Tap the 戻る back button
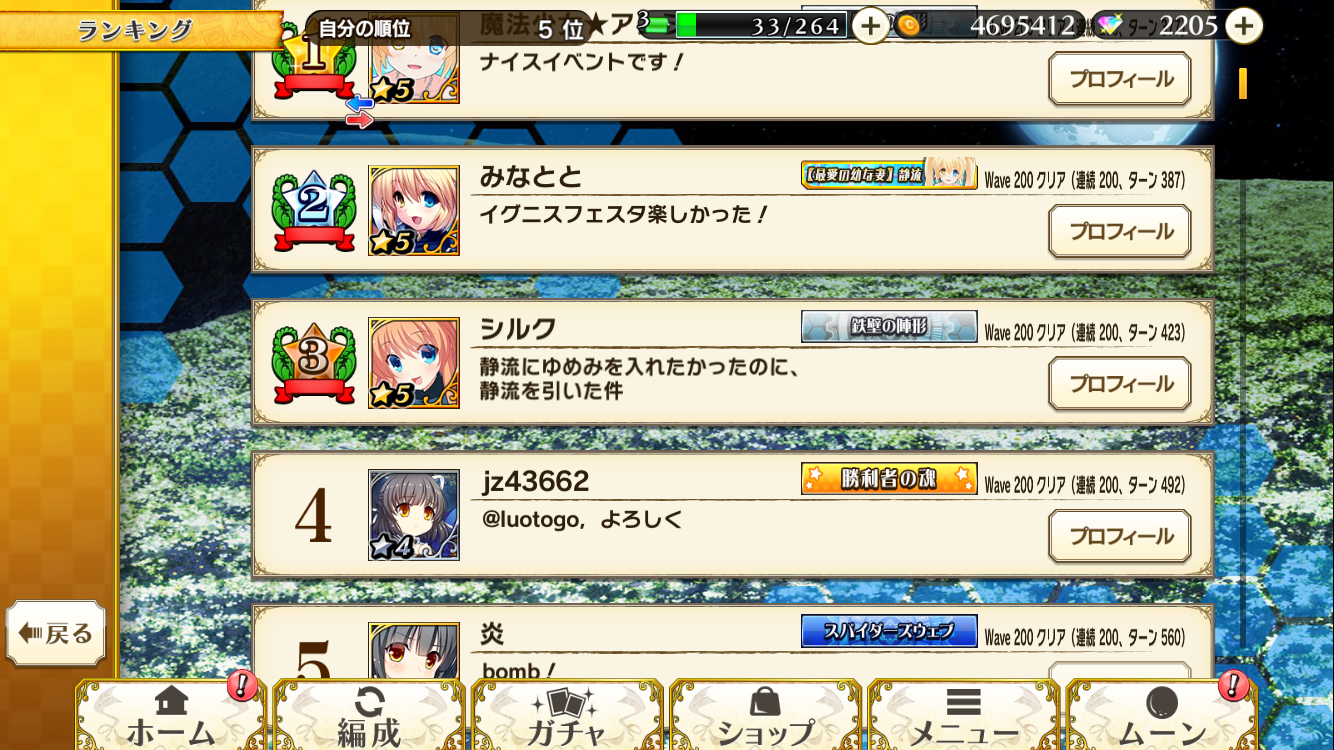 pyautogui.click(x=56, y=633)
